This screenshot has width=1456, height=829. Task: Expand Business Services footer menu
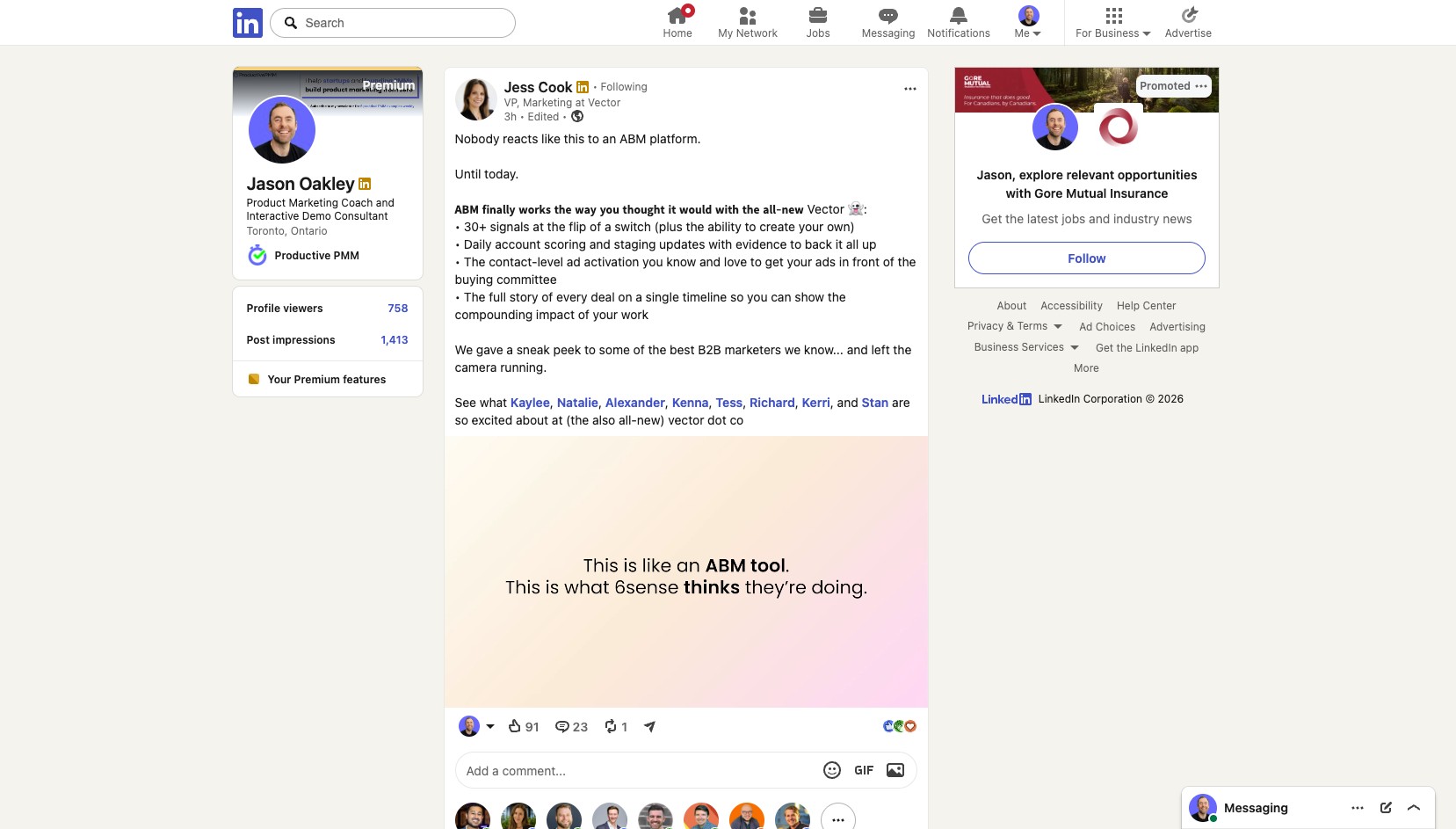coord(1026,347)
